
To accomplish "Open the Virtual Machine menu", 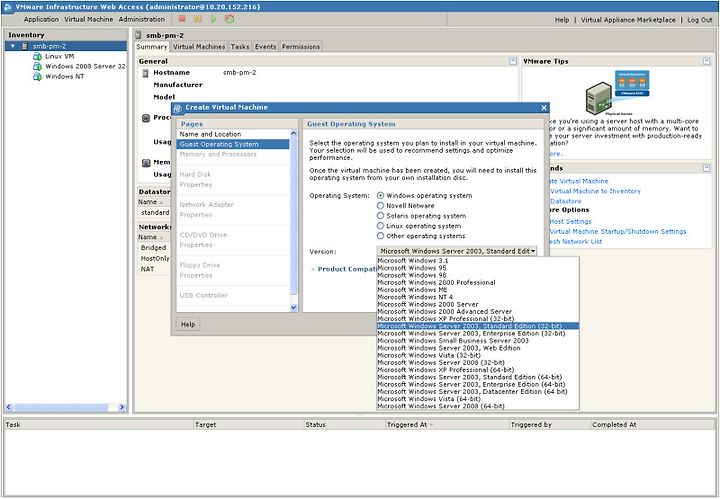I will 89,19.
